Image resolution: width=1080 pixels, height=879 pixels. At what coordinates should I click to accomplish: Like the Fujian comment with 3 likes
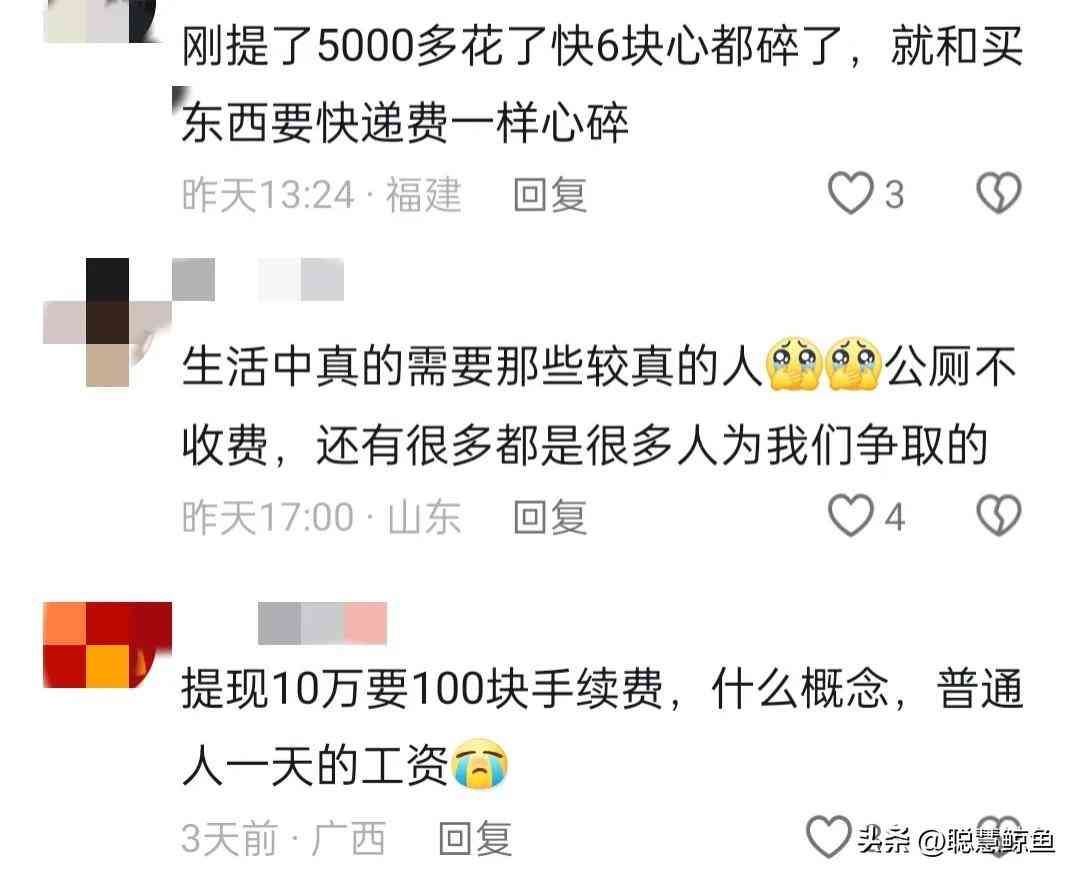851,194
